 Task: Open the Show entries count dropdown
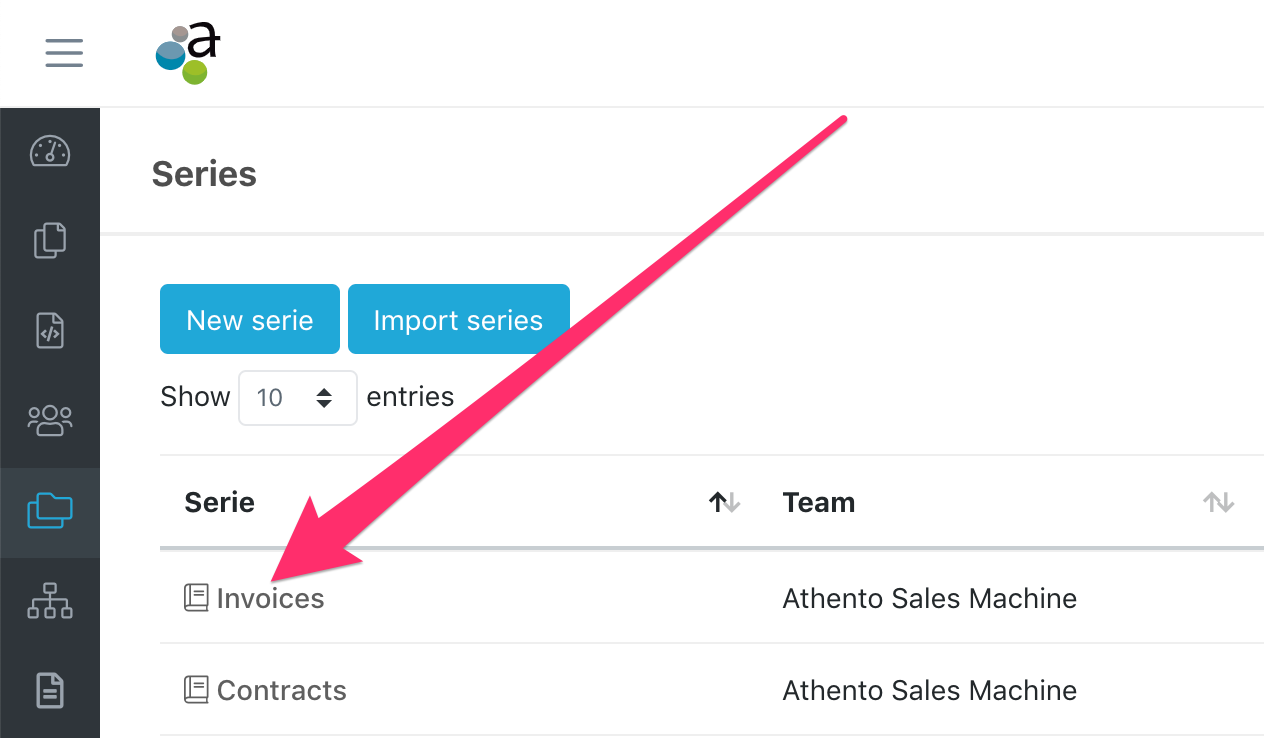(297, 398)
